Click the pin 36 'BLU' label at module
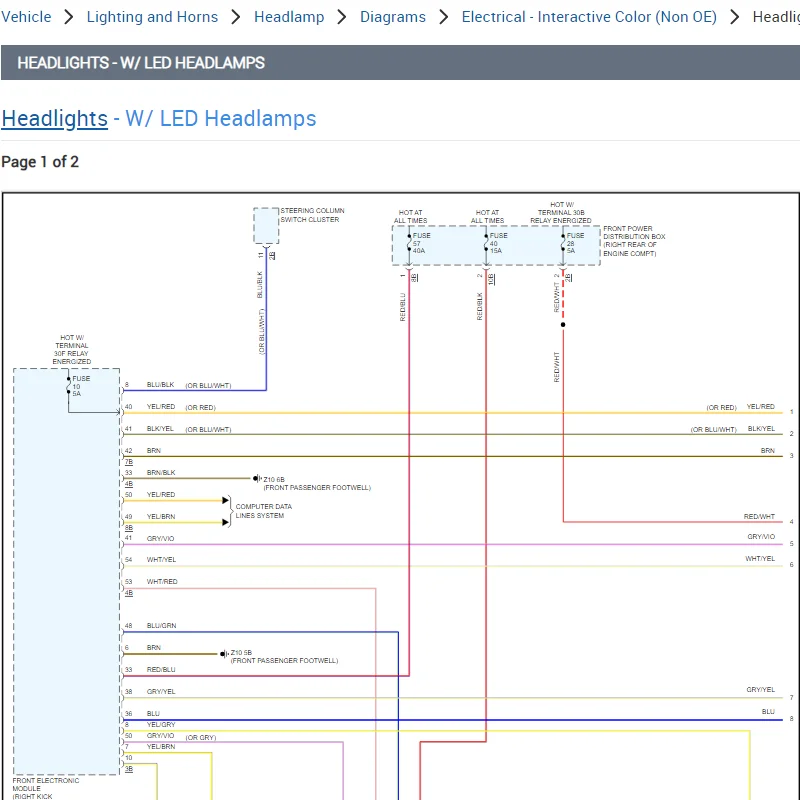The height and width of the screenshot is (800, 800). pos(153,713)
